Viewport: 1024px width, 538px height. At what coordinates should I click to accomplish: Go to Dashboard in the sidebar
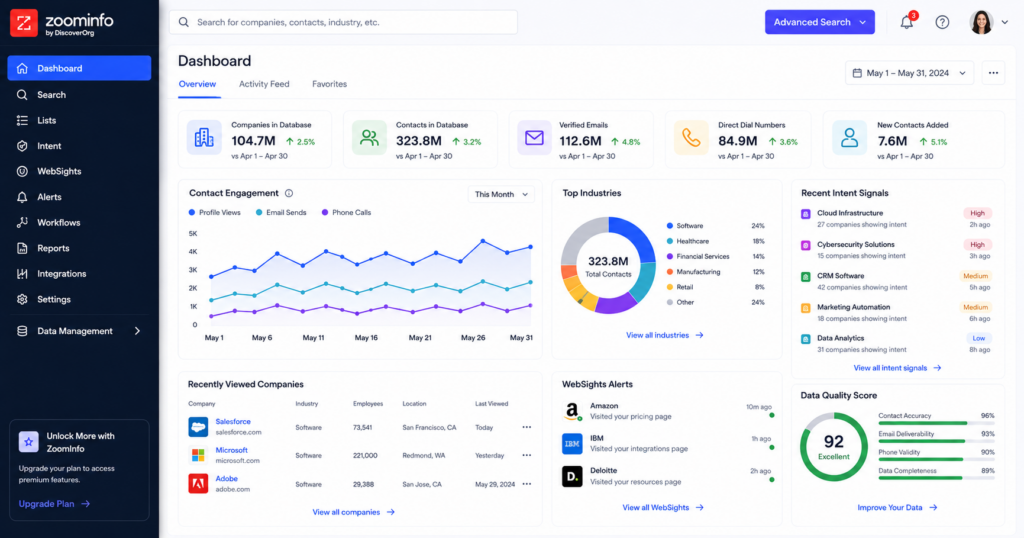coord(79,68)
